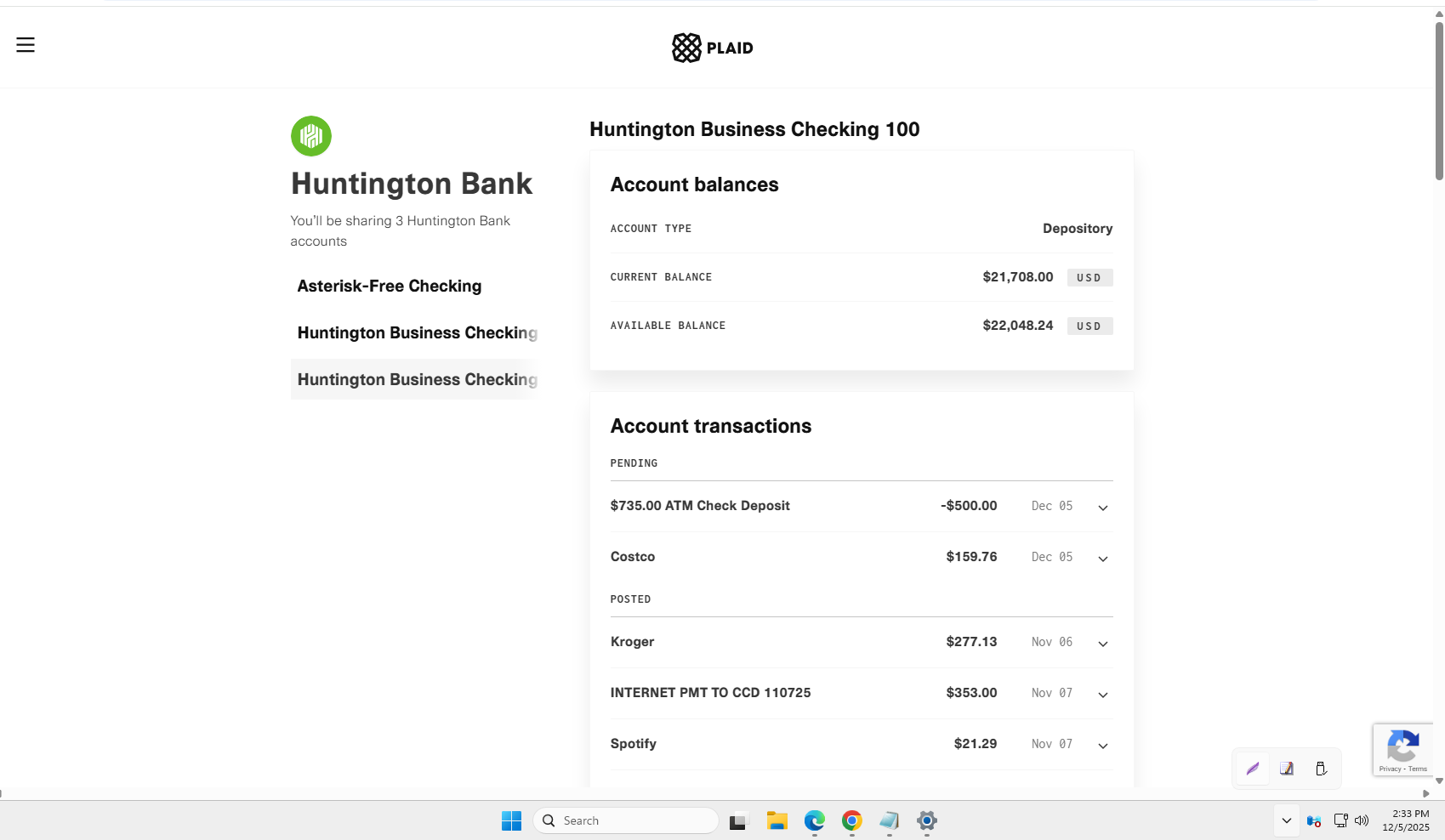Expand the Kroger transaction details
The width and height of the screenshot is (1445, 840).
click(x=1102, y=644)
